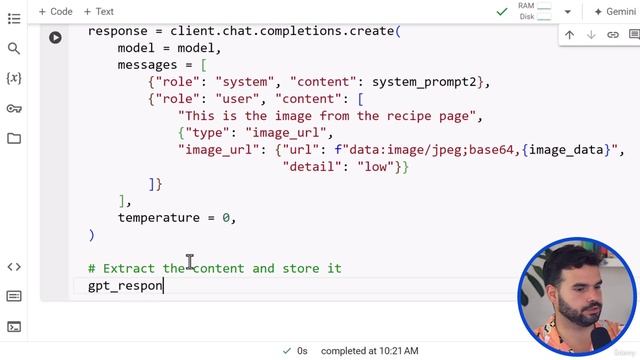Viewport: 640px width, 360px height.
Task: Click the 'This is the image from the recipe page' string
Action: pyautogui.click(x=327, y=116)
